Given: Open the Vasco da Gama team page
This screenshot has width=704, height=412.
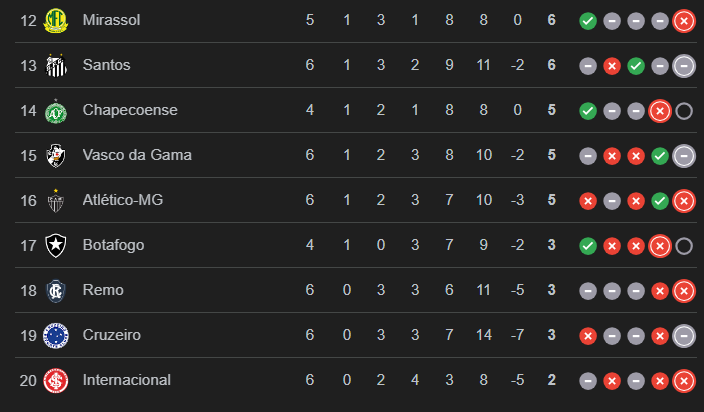Looking at the screenshot, I should pyautogui.click(x=137, y=155).
